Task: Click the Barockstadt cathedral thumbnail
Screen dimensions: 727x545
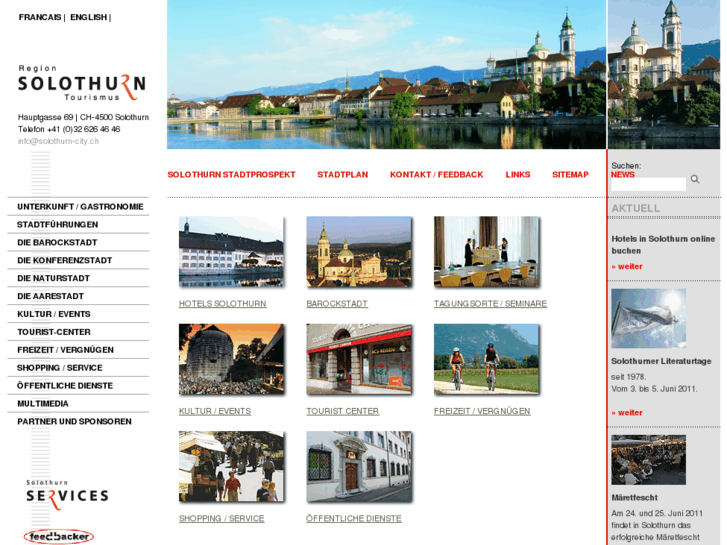Action: click(x=358, y=251)
